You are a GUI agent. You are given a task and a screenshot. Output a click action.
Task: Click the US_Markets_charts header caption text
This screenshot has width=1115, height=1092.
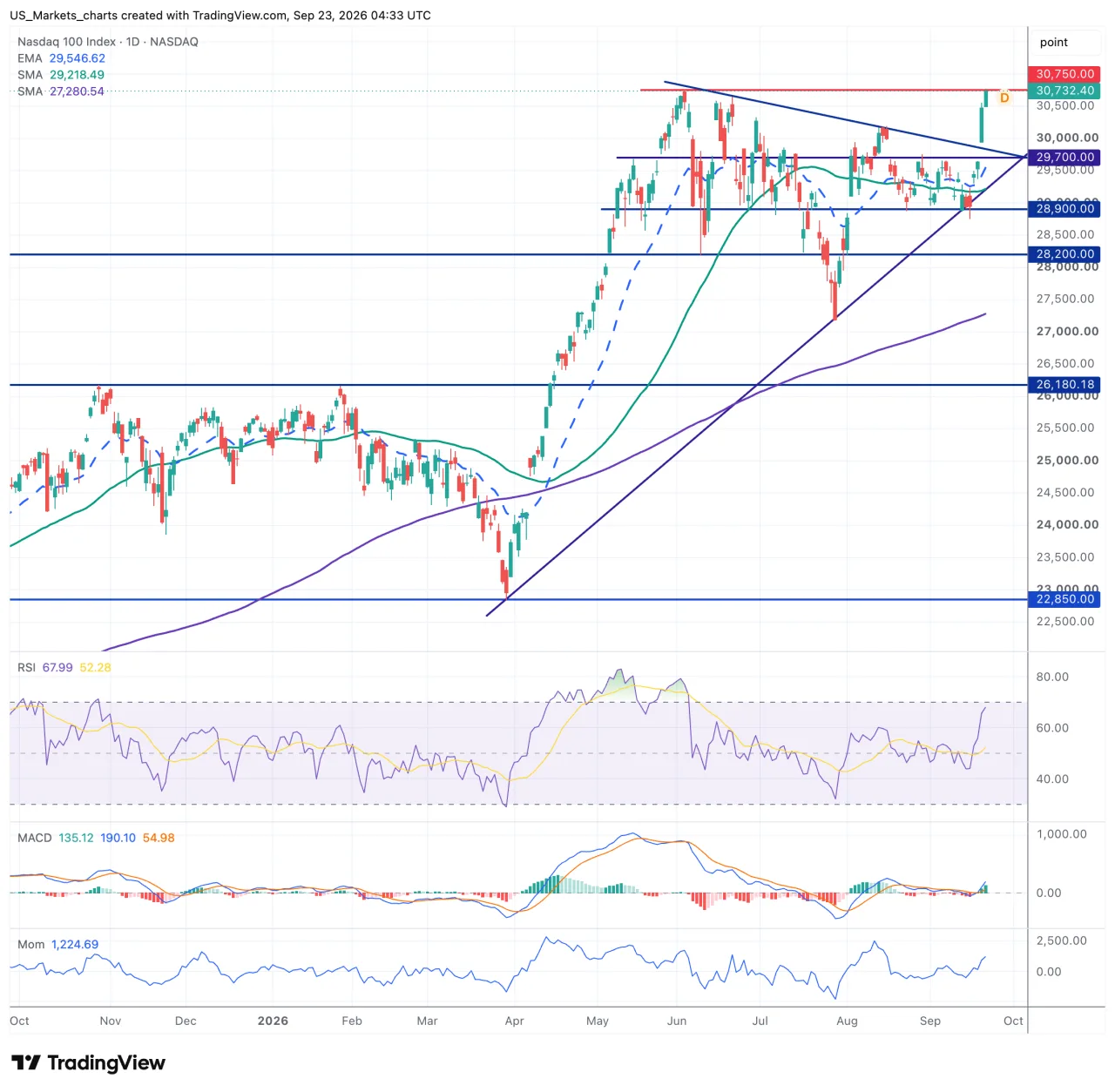click(220, 16)
